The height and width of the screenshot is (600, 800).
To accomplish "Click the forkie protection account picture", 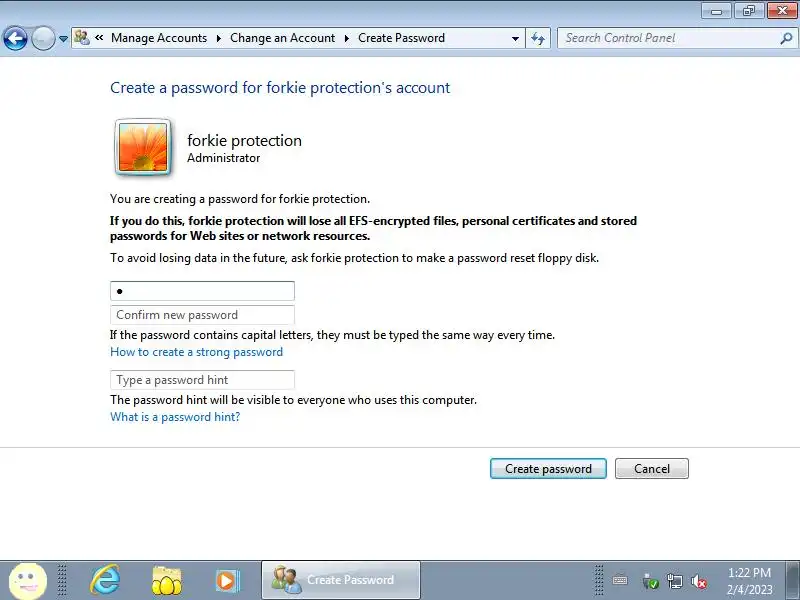I will pos(143,147).
